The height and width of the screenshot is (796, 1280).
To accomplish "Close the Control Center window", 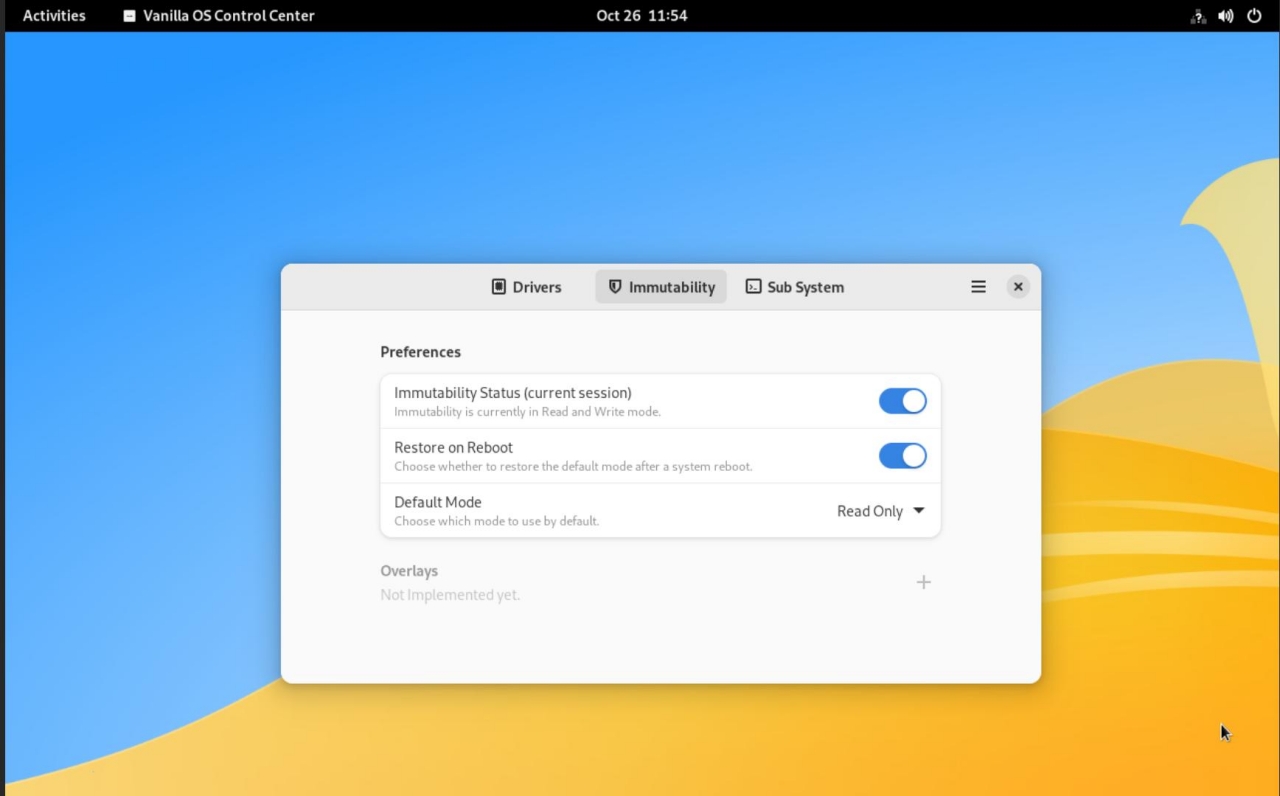I will tap(1017, 286).
